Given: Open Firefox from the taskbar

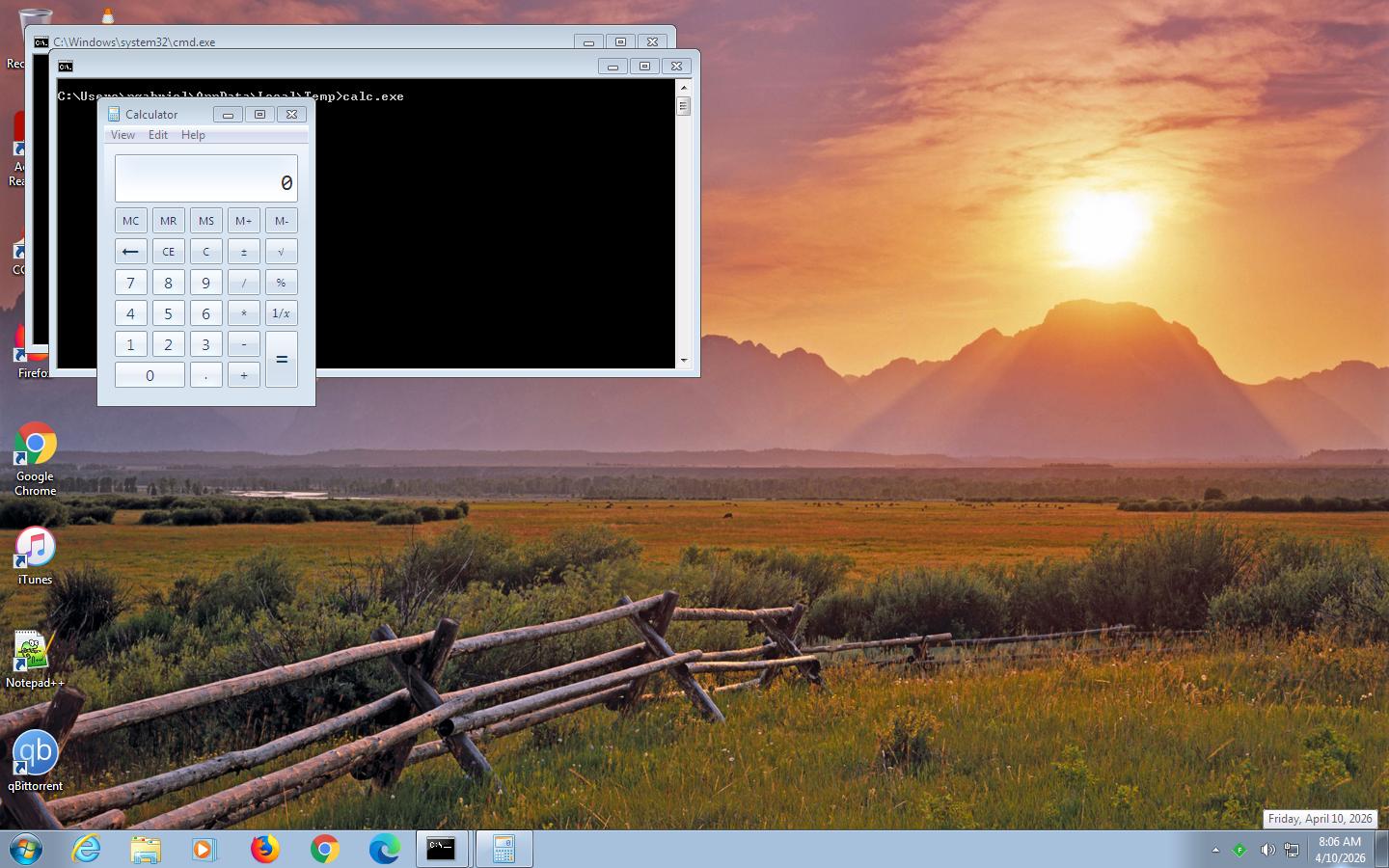Looking at the screenshot, I should click(x=265, y=849).
